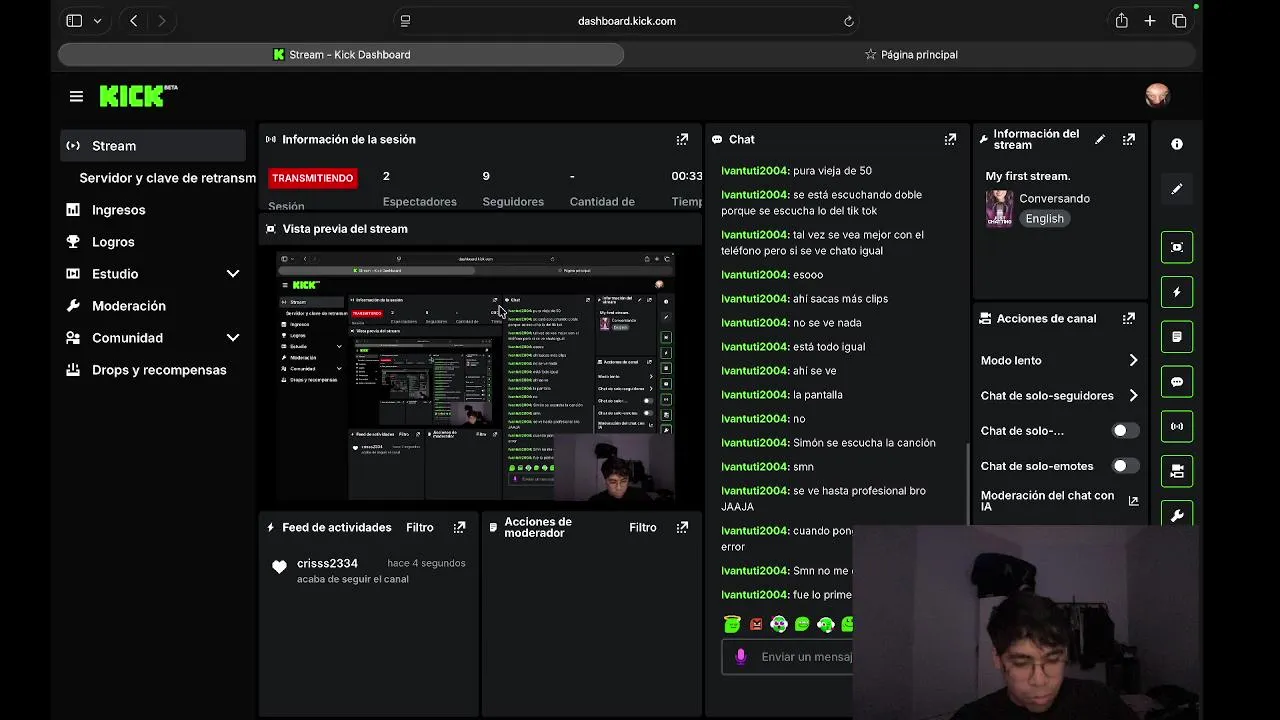This screenshot has height=720, width=1280.
Task: Click Filtro in Feed de actividades
Action: [x=420, y=528]
